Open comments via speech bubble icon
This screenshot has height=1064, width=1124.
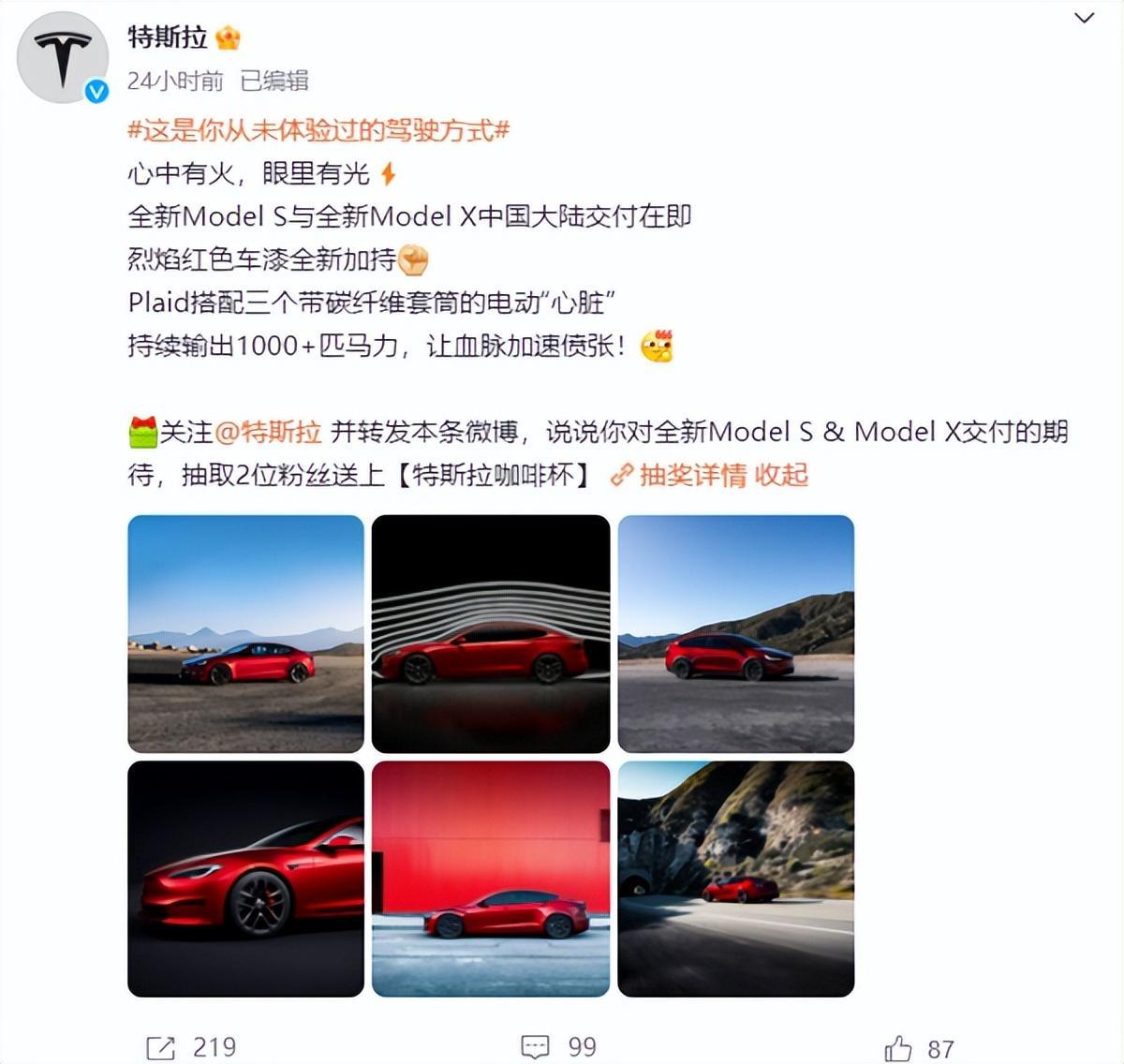(x=535, y=1048)
